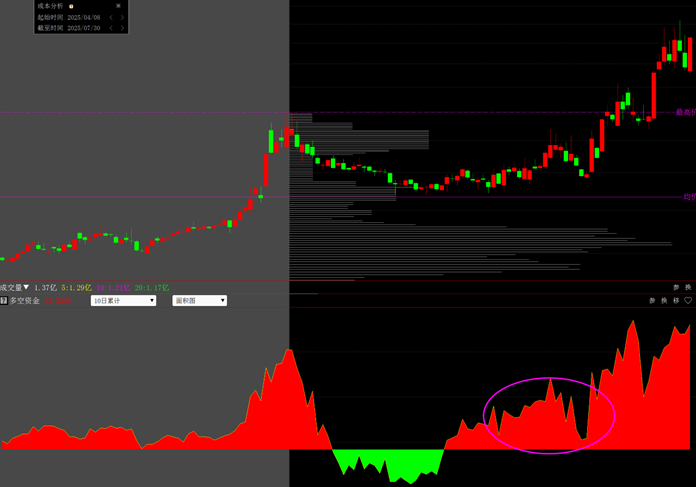Viewport: 696px width, 487px height.
Task: Step 截至时间 end date forward
Action: 122,28
